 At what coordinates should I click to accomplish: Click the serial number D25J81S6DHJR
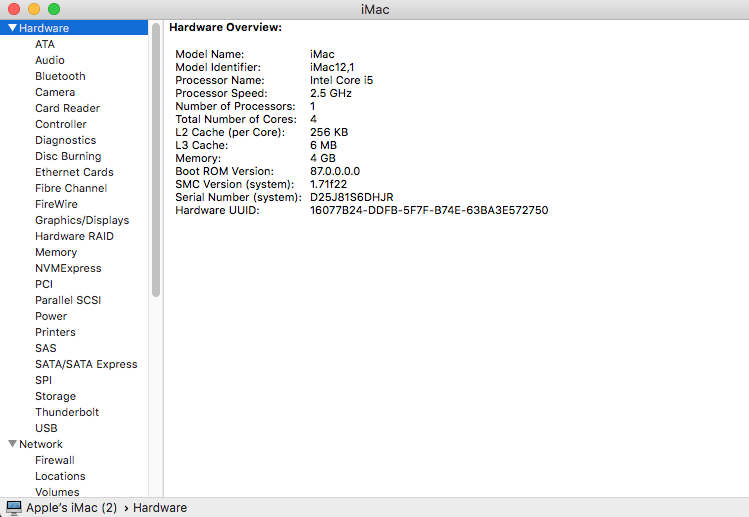point(352,197)
